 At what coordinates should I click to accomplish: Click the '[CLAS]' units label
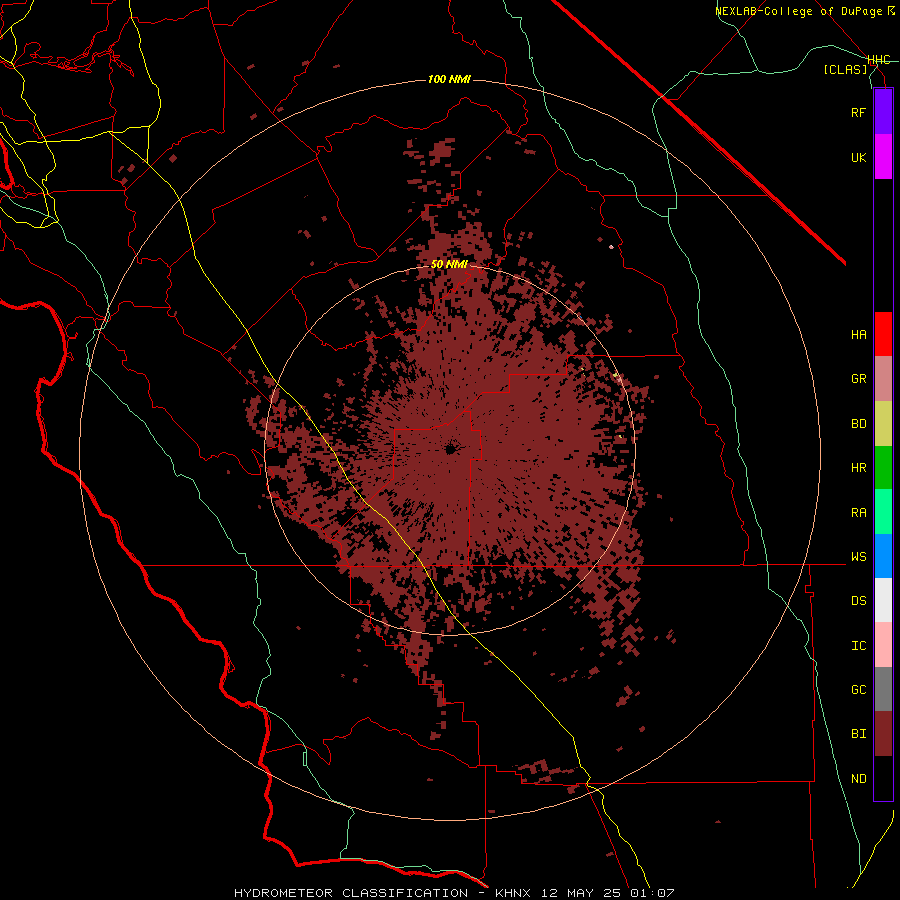click(x=845, y=69)
